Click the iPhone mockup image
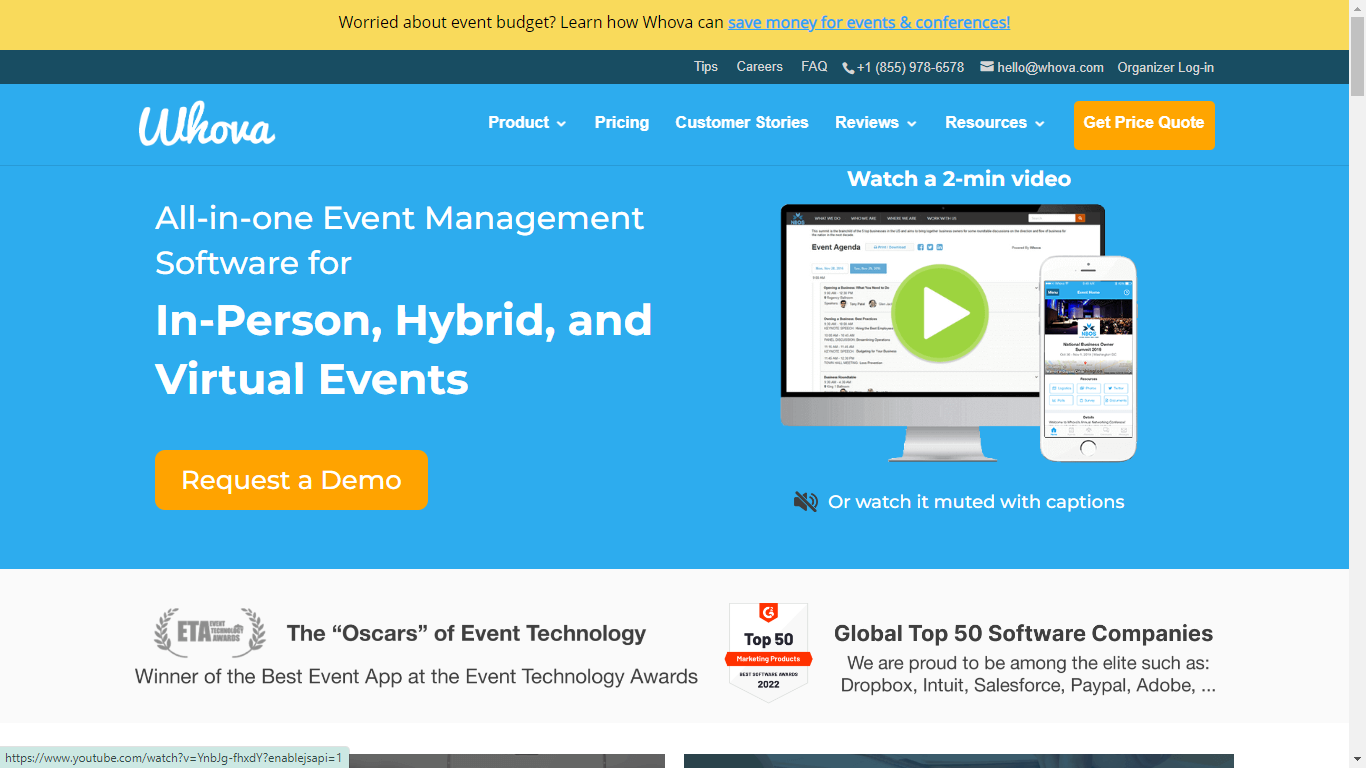 pos(1088,359)
